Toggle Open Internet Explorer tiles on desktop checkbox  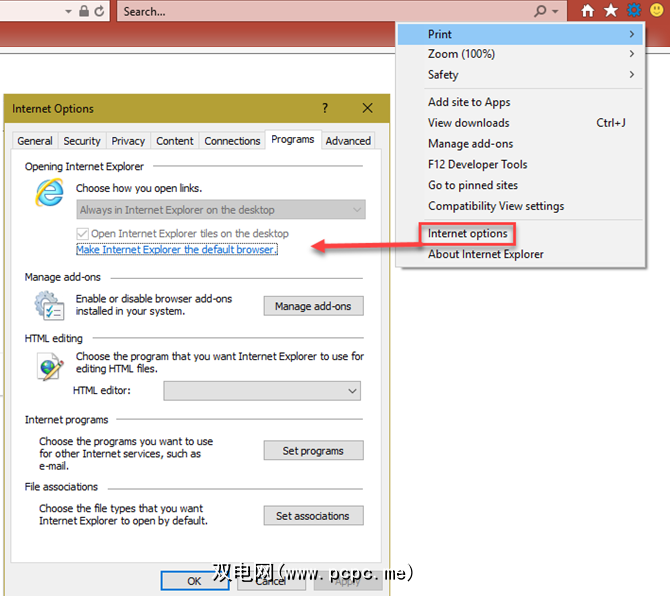(82, 234)
